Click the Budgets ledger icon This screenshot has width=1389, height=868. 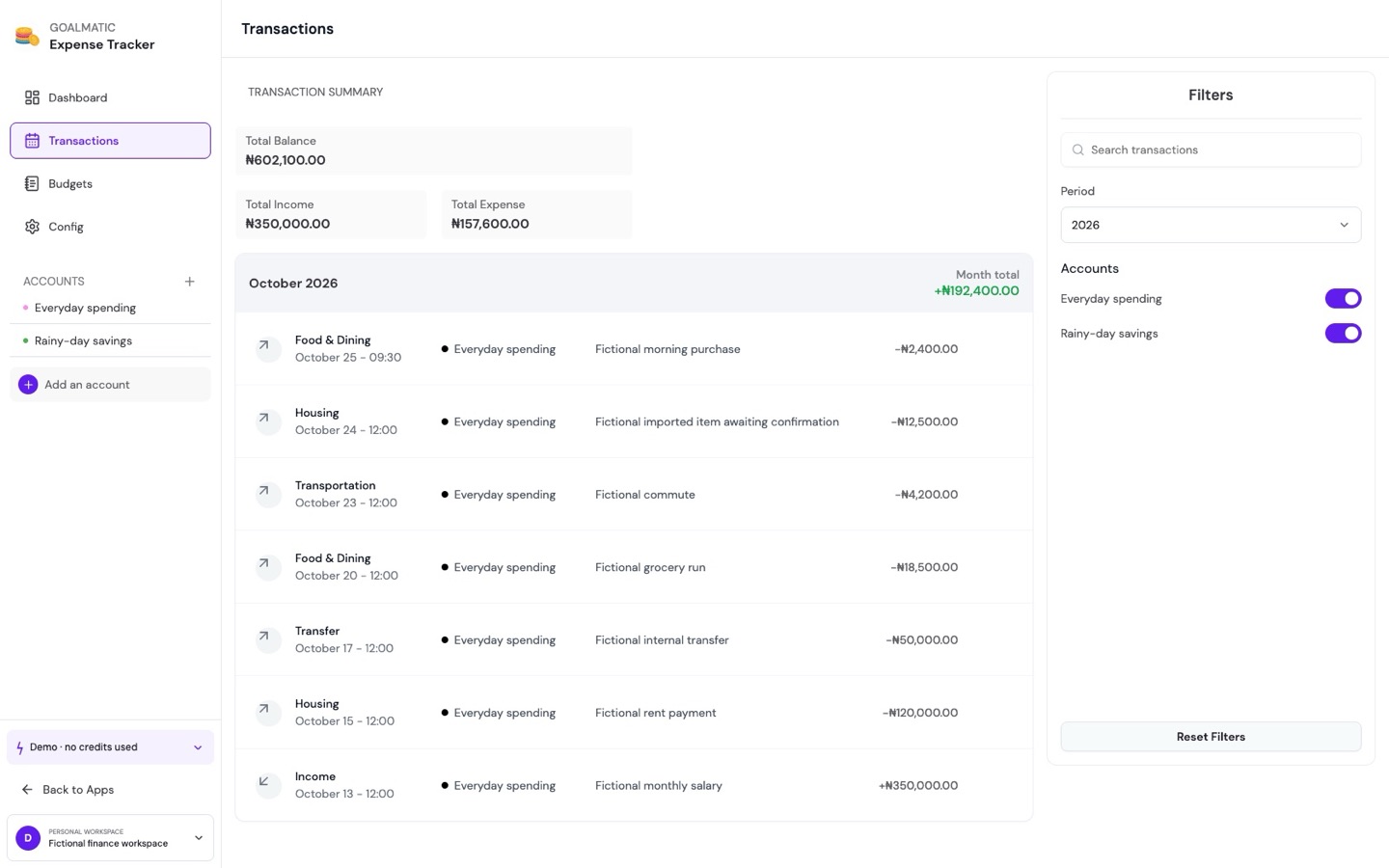point(32,183)
